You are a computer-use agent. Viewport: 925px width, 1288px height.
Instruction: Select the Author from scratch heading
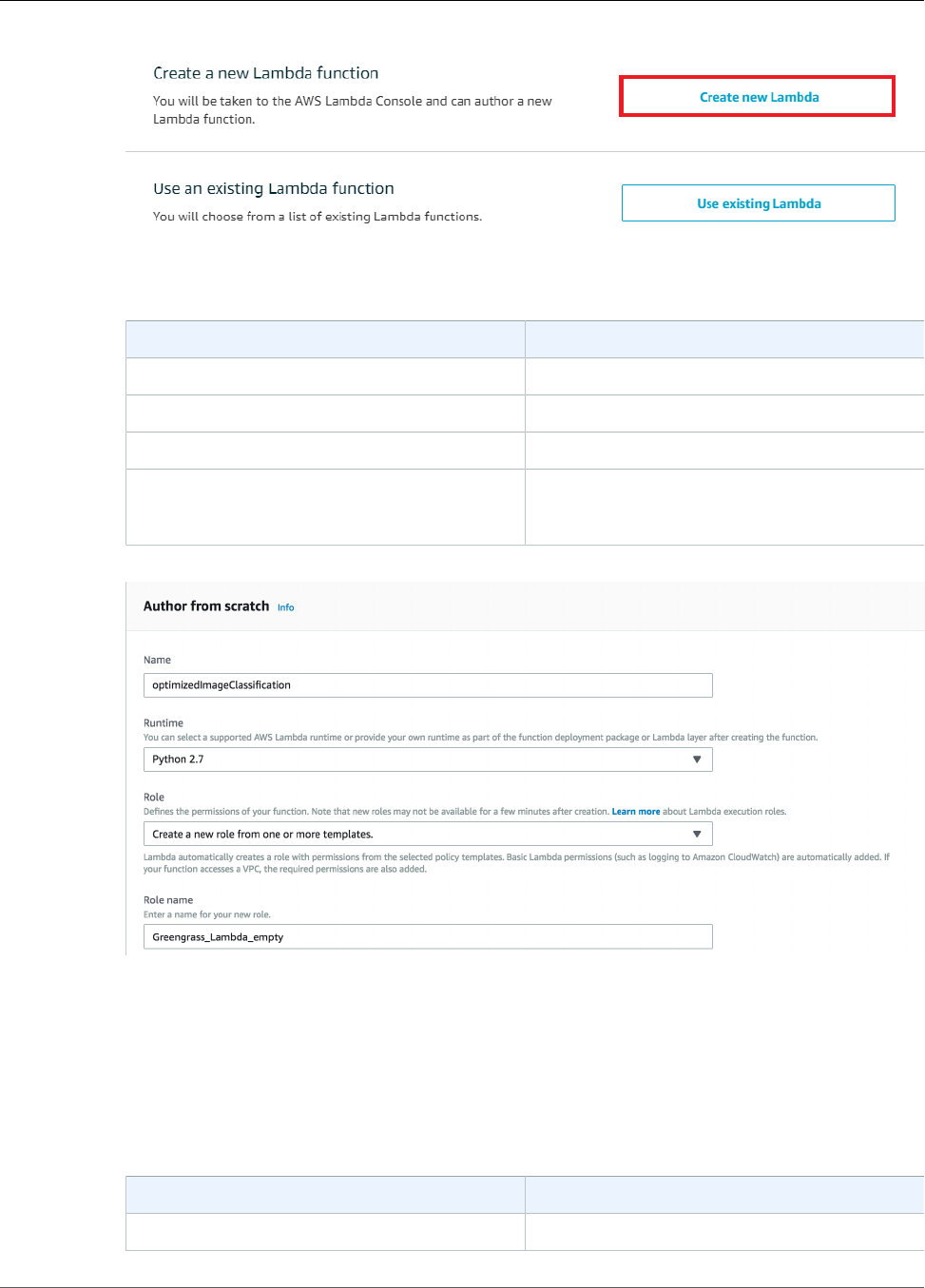(x=206, y=606)
